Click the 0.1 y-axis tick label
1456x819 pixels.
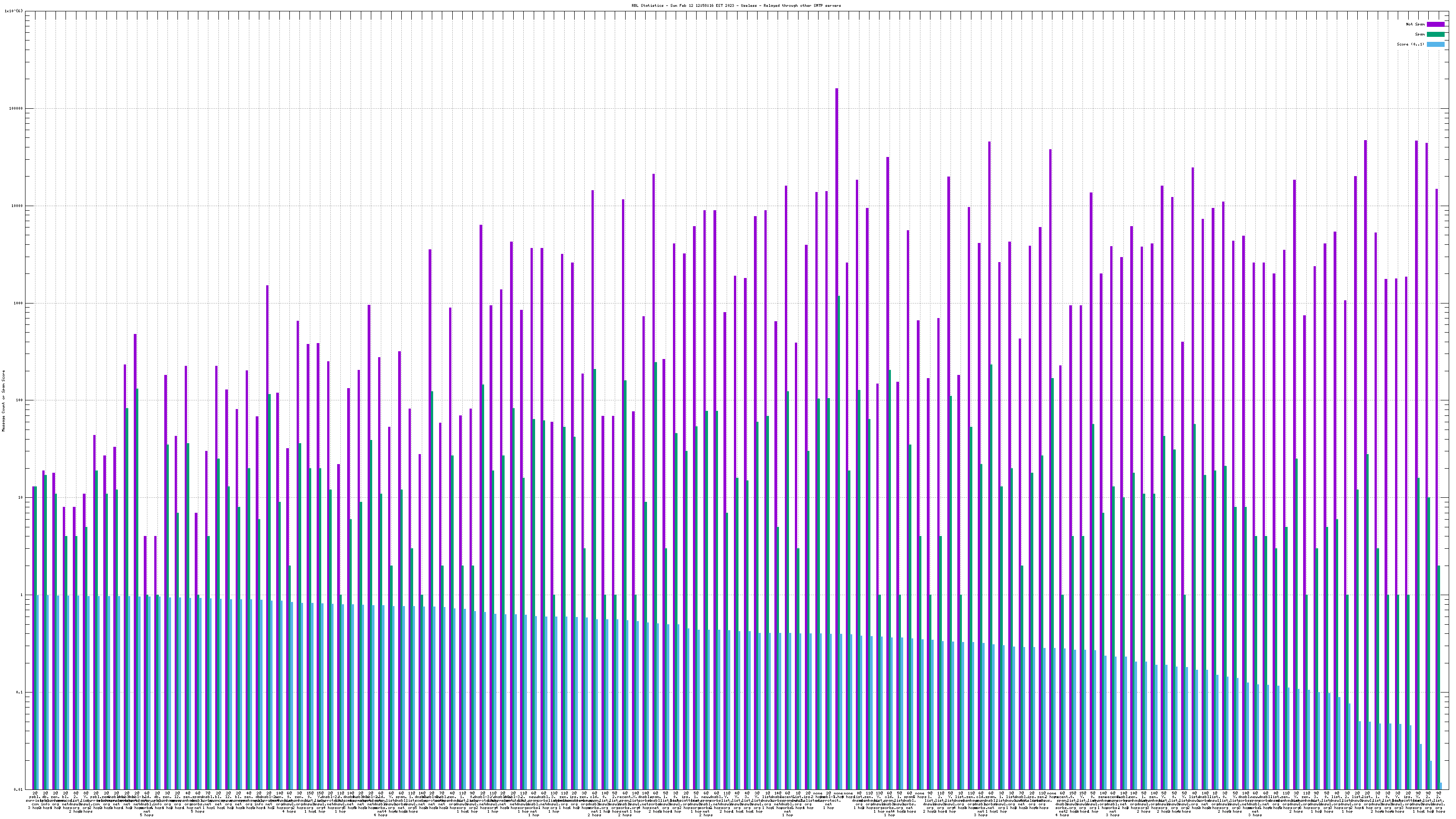20,693
